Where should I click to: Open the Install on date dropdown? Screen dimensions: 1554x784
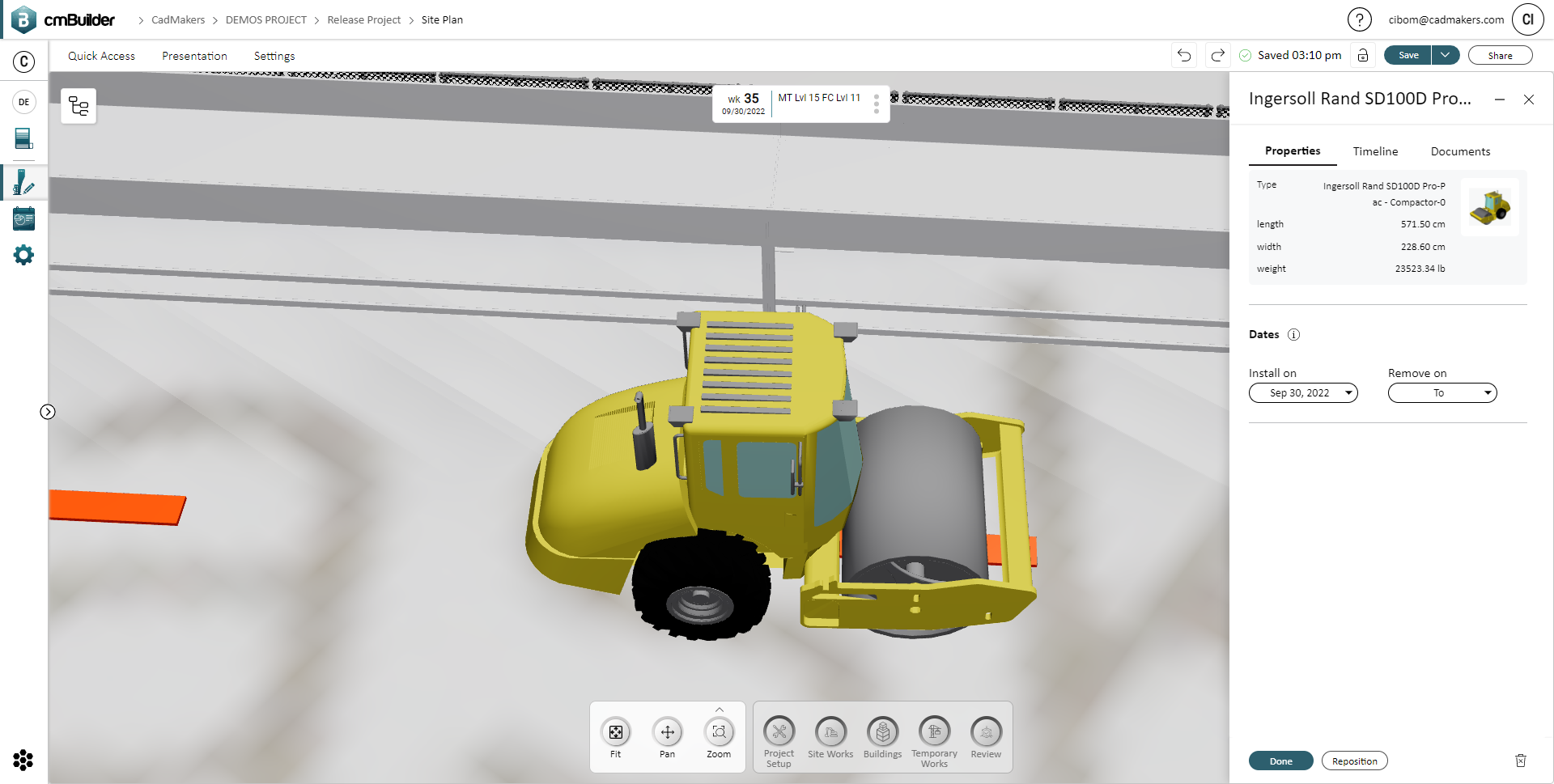[x=1303, y=393]
